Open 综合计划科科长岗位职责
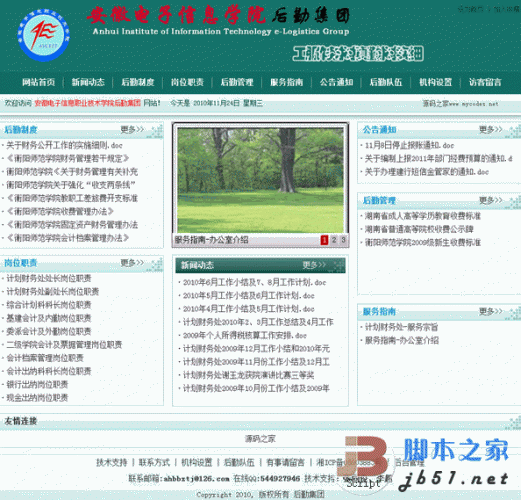This screenshot has width=521, height=500. pos(49,305)
